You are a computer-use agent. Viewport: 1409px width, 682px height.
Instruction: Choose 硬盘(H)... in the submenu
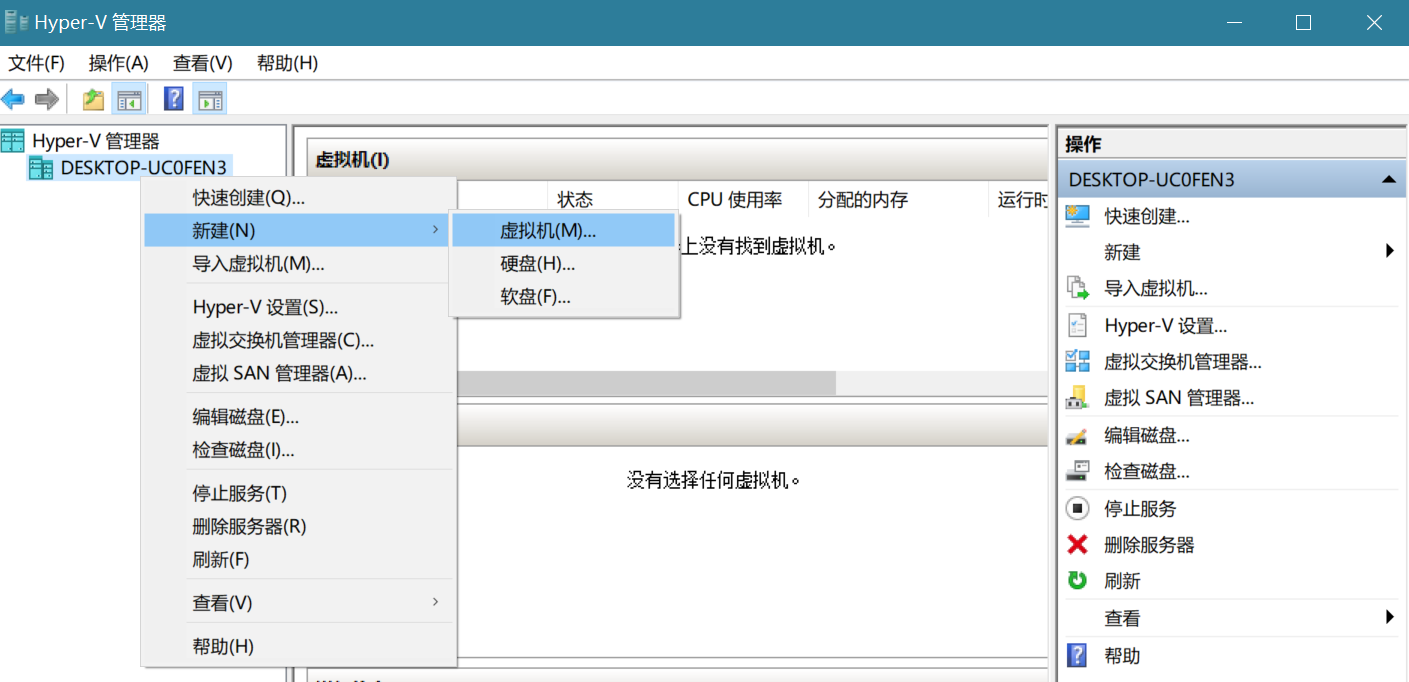coord(537,264)
